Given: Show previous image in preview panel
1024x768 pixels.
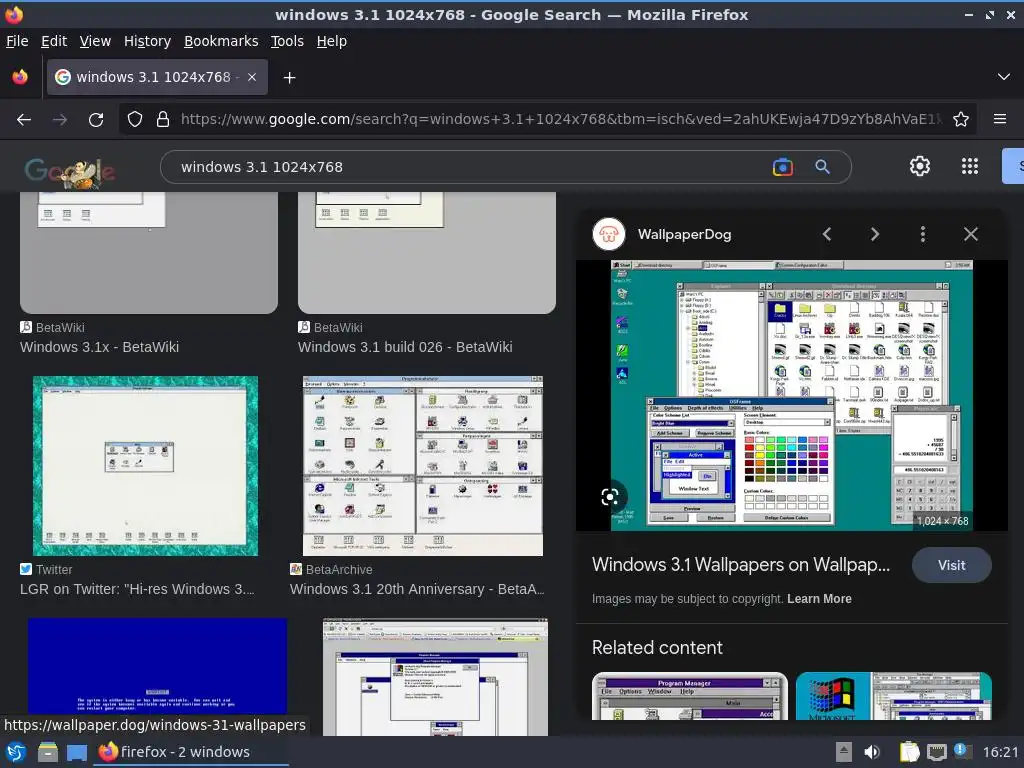Looking at the screenshot, I should [x=827, y=234].
